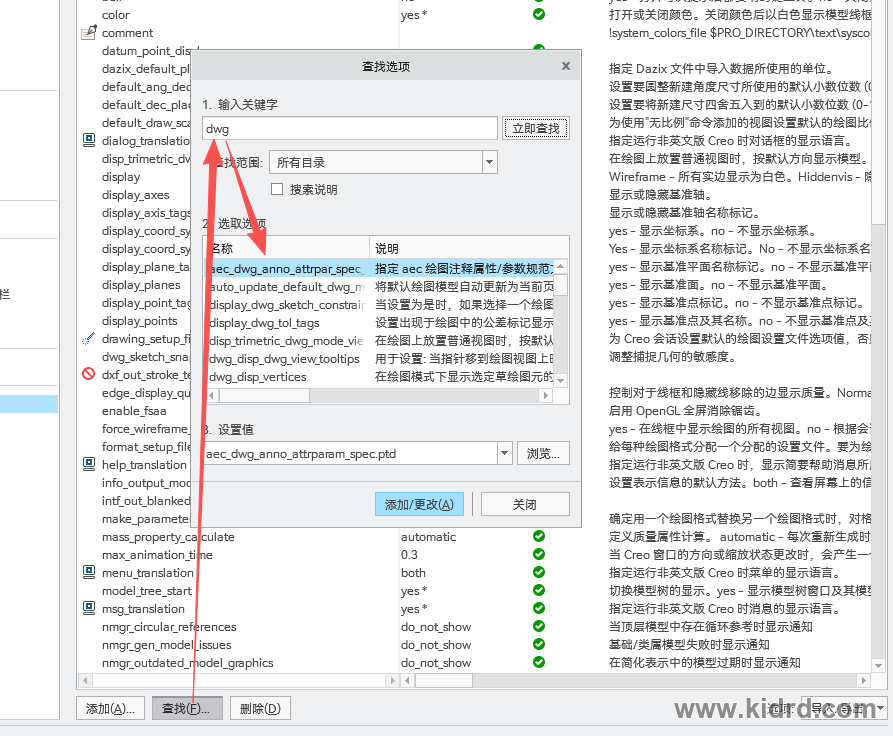Image resolution: width=893 pixels, height=736 pixels.
Task: Close the 查找选项 dialog with X
Action: coord(566,66)
